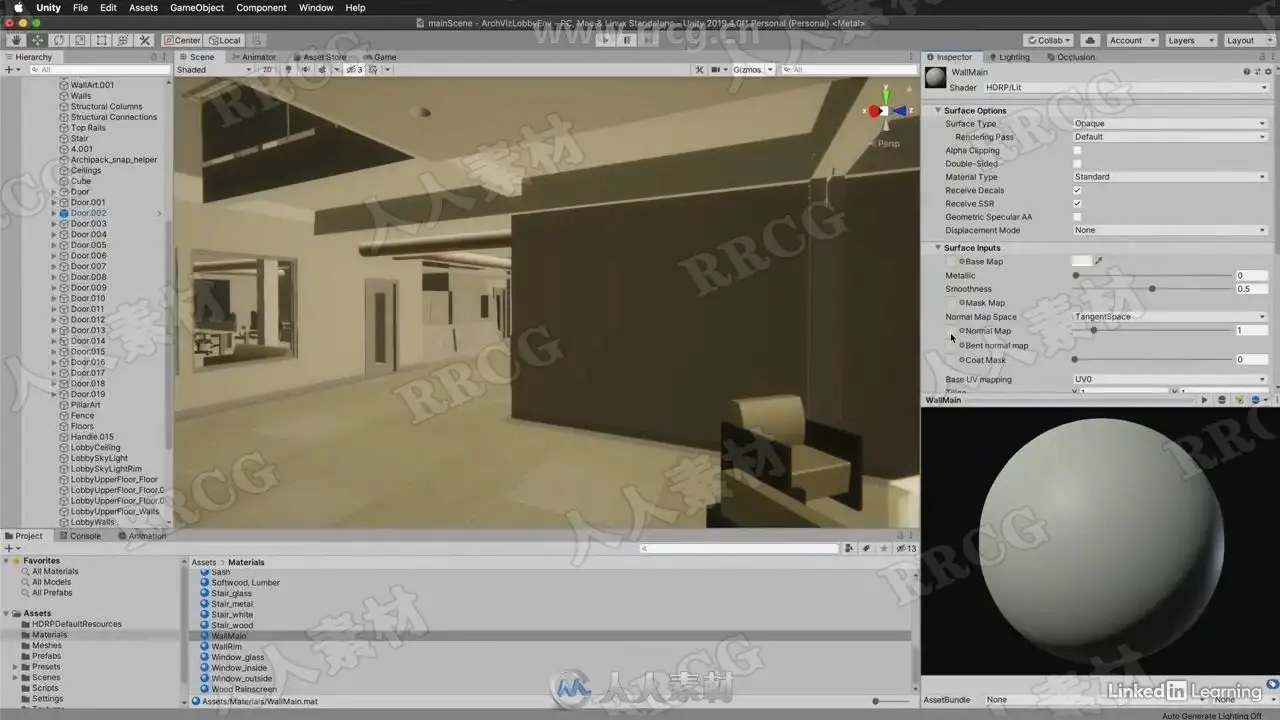Collapse the Surface Options section
This screenshot has width=1280, height=720.
pyautogui.click(x=938, y=110)
